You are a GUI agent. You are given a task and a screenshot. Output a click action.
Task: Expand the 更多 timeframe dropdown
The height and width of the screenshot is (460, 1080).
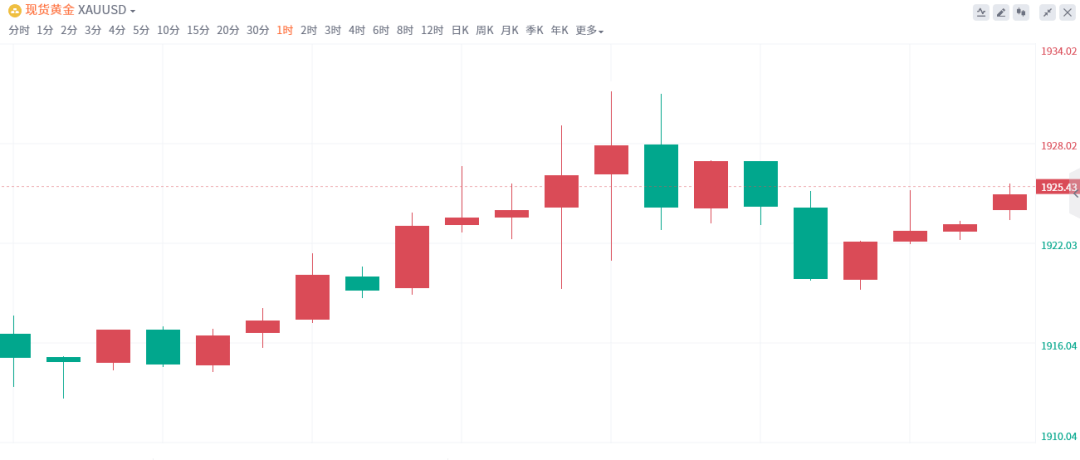pyautogui.click(x=589, y=30)
